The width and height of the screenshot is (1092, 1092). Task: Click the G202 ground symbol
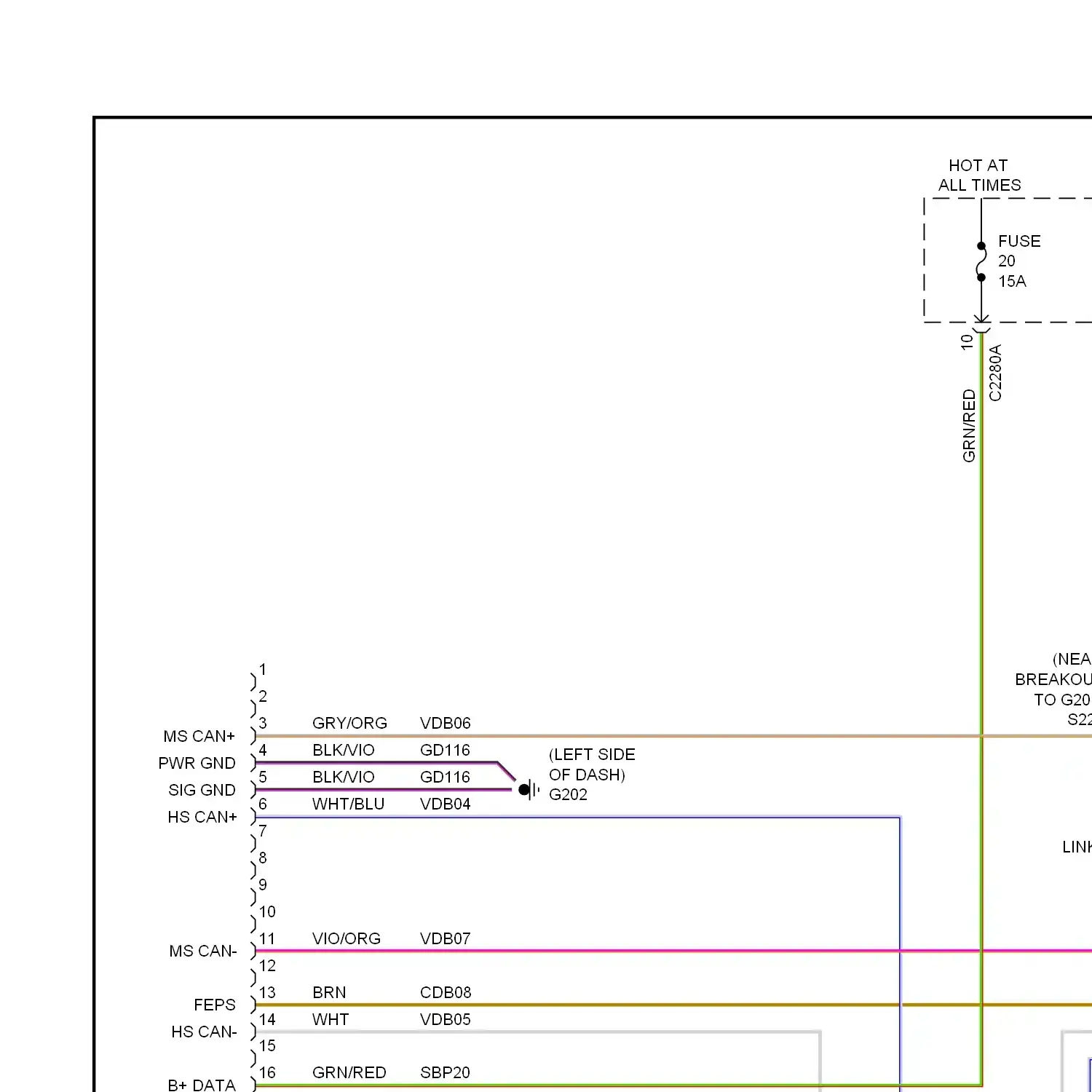529,789
